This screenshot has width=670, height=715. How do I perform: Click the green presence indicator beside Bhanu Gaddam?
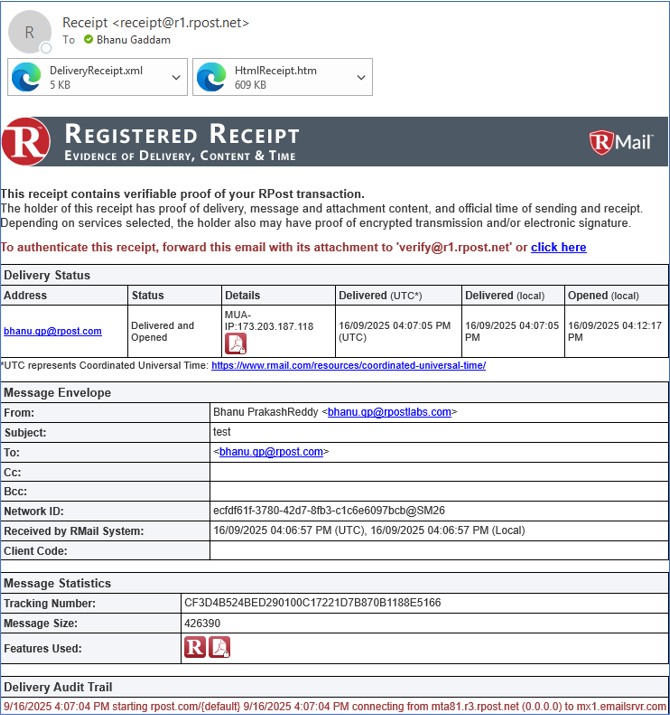click(88, 40)
